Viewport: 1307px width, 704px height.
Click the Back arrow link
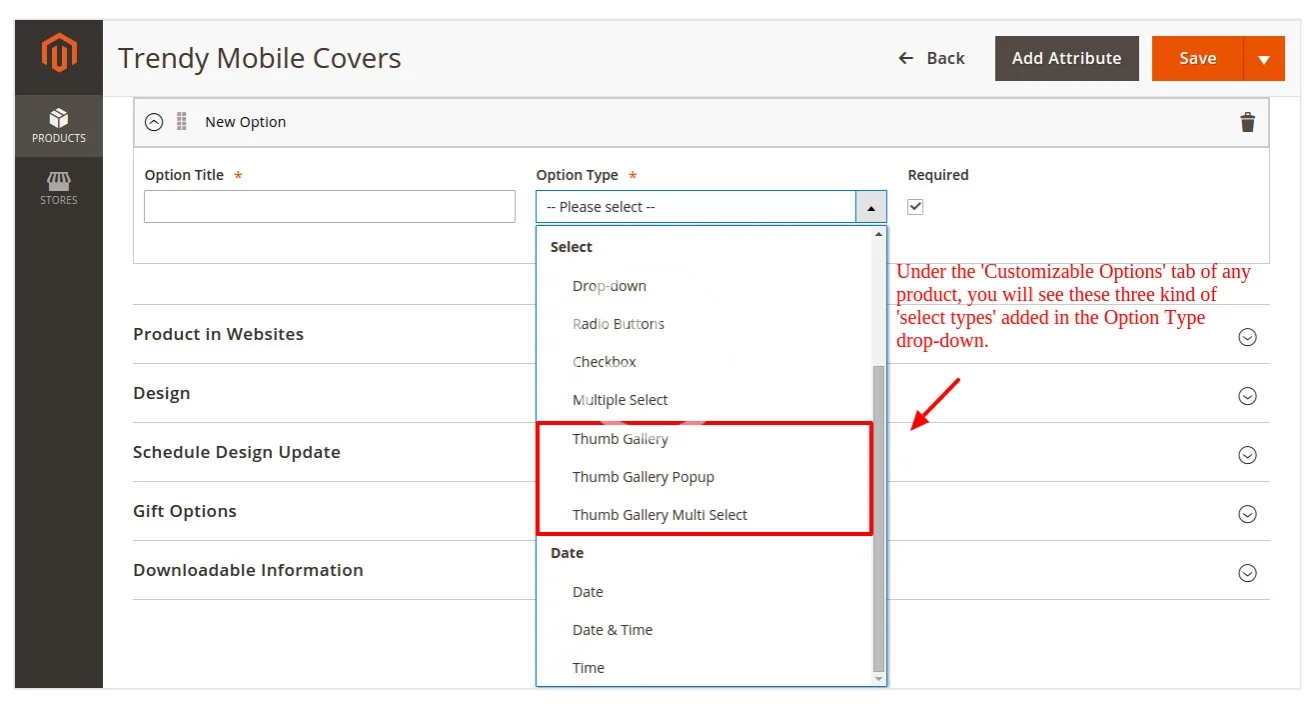tap(931, 58)
